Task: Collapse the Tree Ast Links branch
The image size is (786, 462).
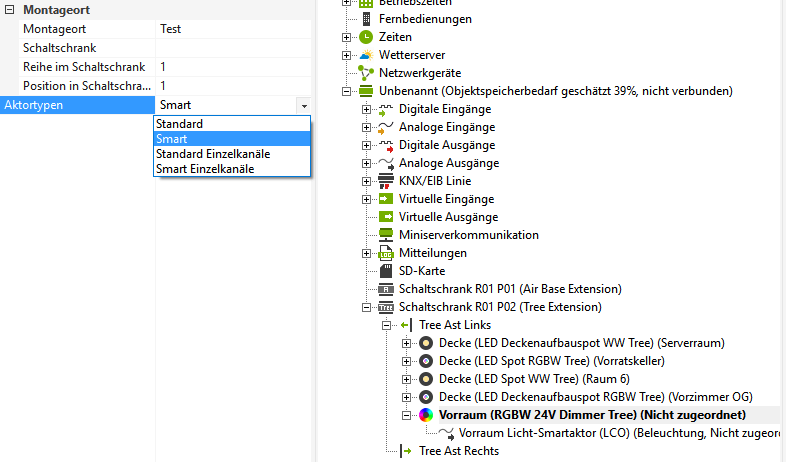Action: [x=387, y=325]
